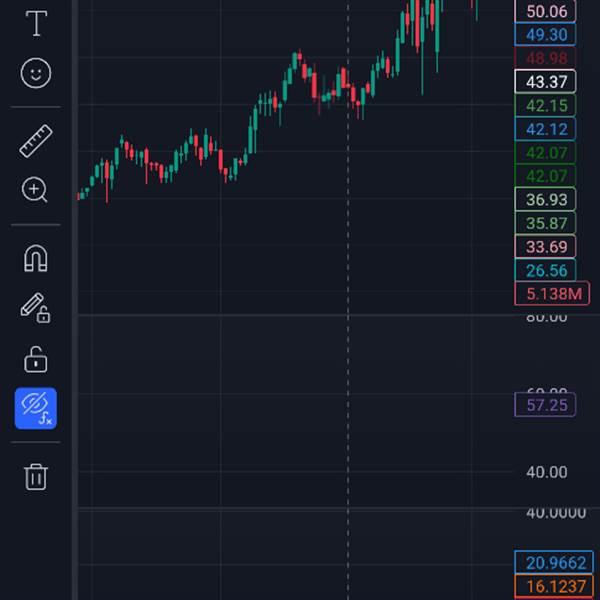Screen dimensions: 600x600
Task: Activate the Zoom In tool
Action: point(35,190)
